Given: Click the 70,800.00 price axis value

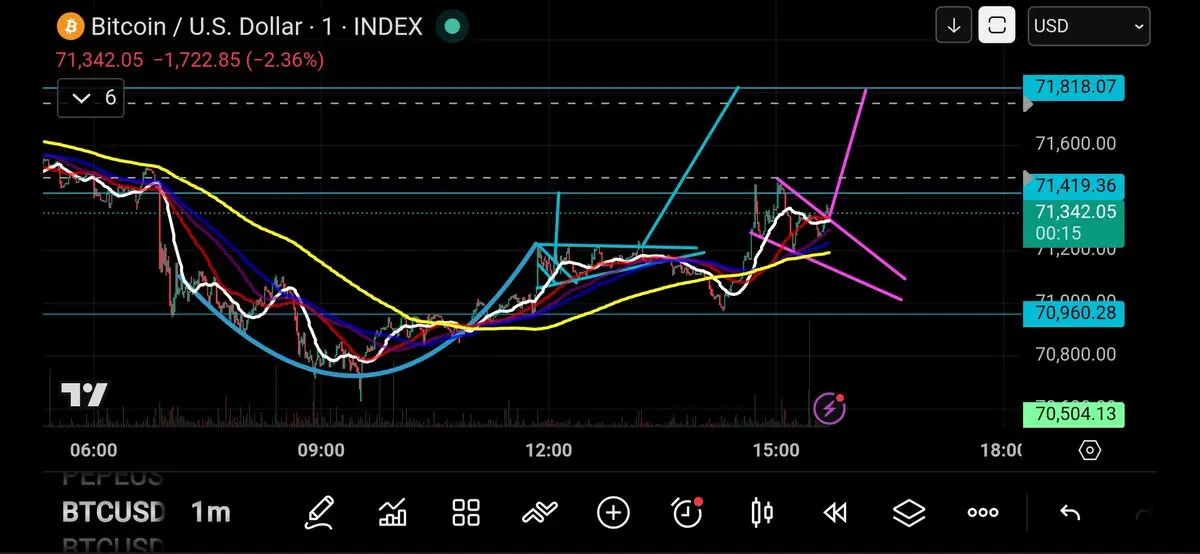Looking at the screenshot, I should 1075,354.
